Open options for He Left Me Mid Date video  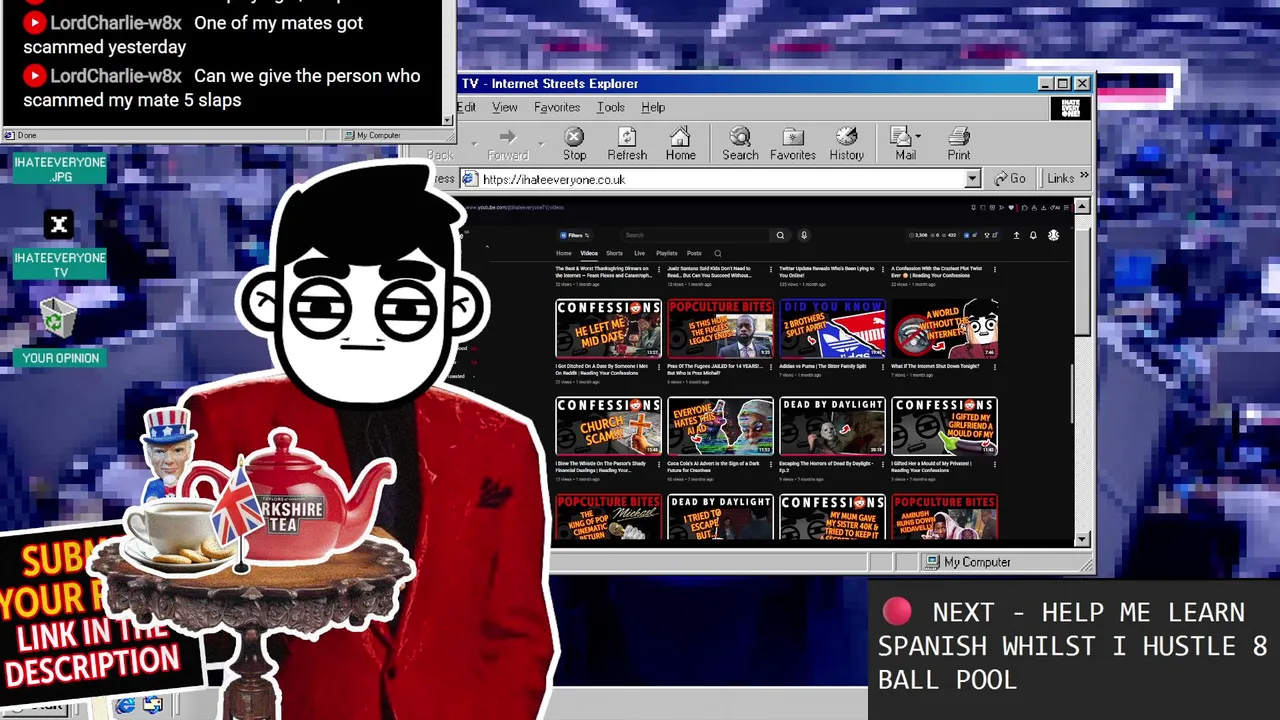[659, 367]
